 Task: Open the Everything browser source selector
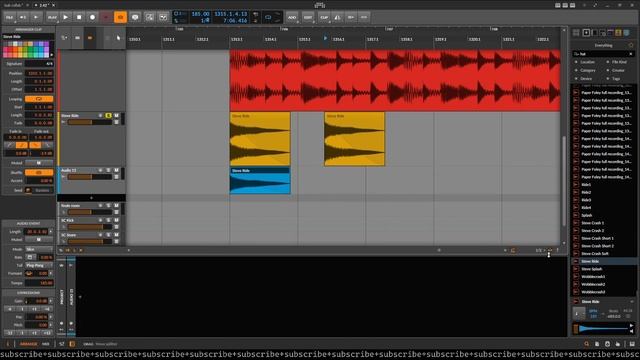coord(603,45)
